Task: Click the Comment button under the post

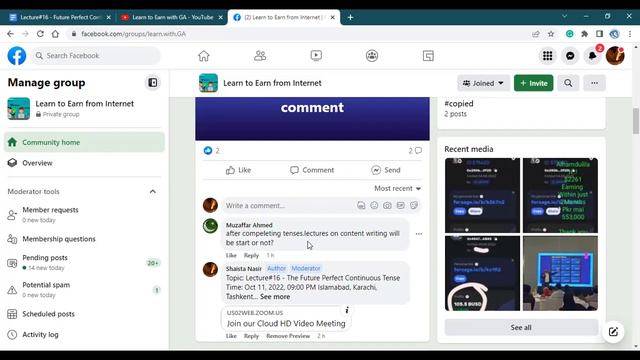Action: pyautogui.click(x=312, y=170)
